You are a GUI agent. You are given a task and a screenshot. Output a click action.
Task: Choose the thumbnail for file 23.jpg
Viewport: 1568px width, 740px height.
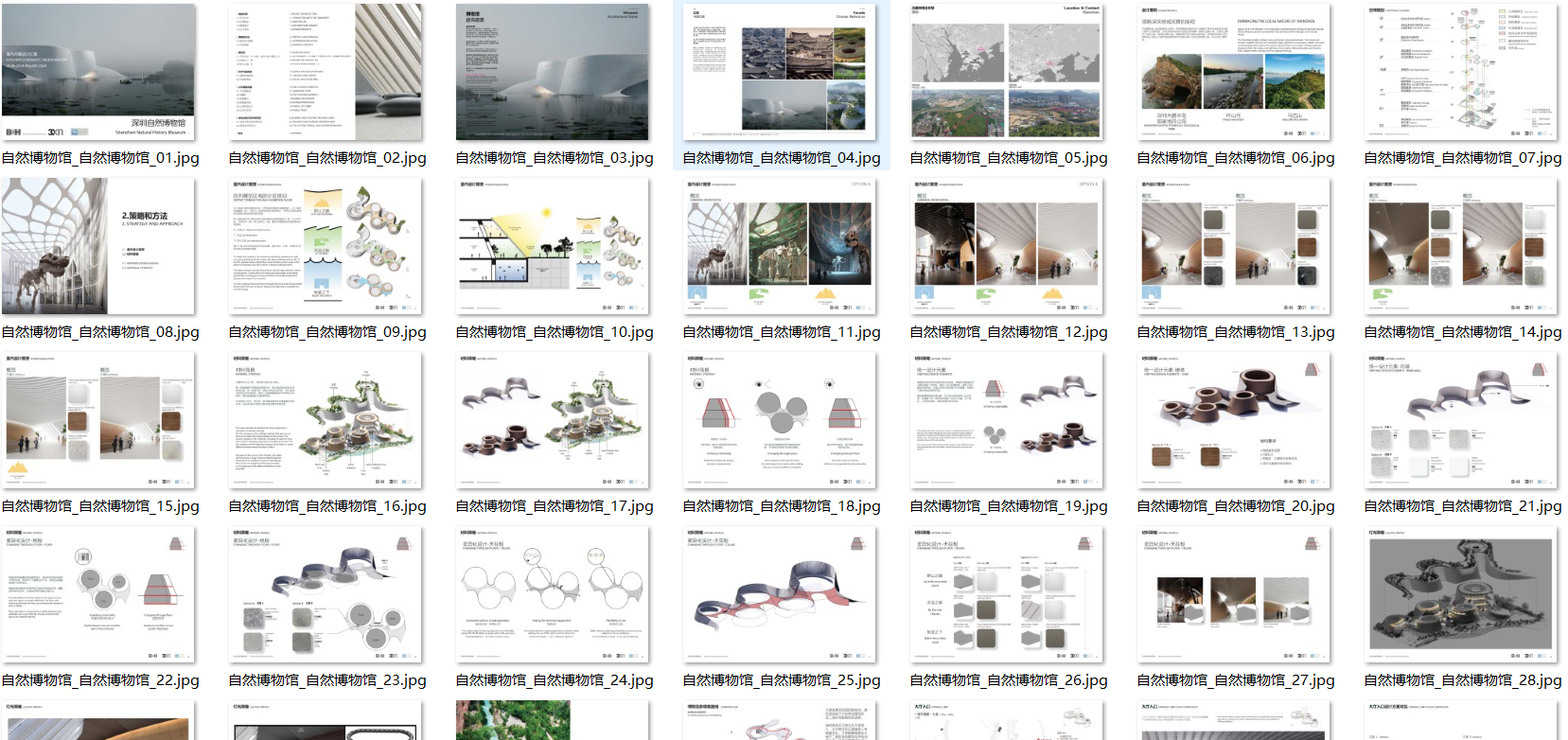coord(326,594)
